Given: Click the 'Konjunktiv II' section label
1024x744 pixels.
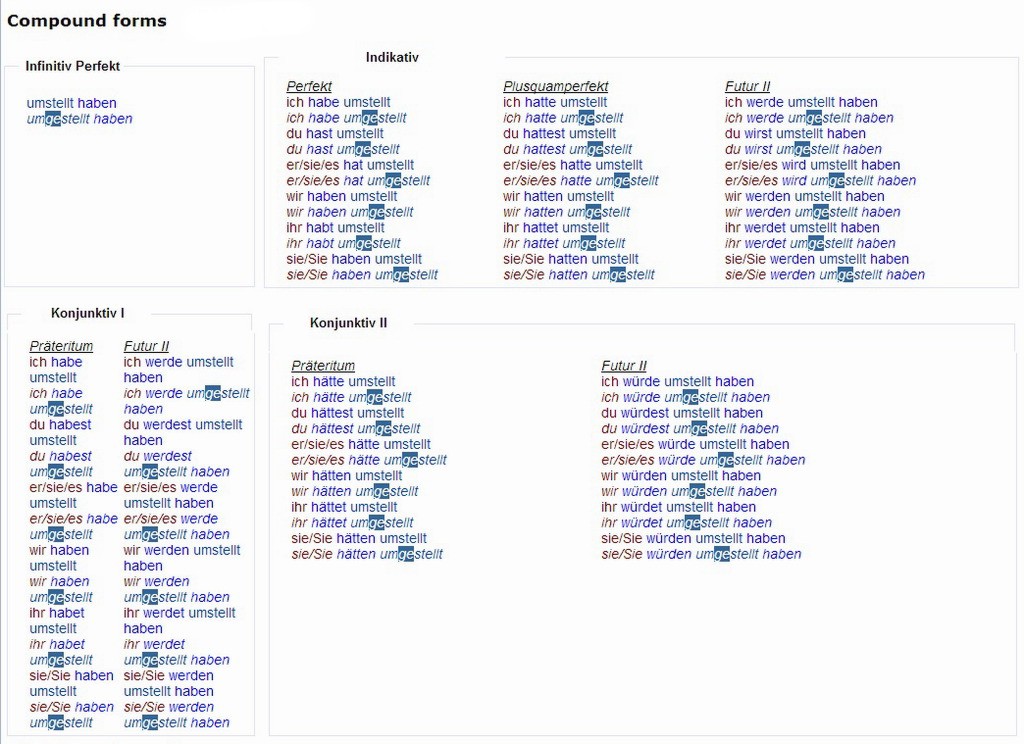Looking at the screenshot, I should point(348,323).
